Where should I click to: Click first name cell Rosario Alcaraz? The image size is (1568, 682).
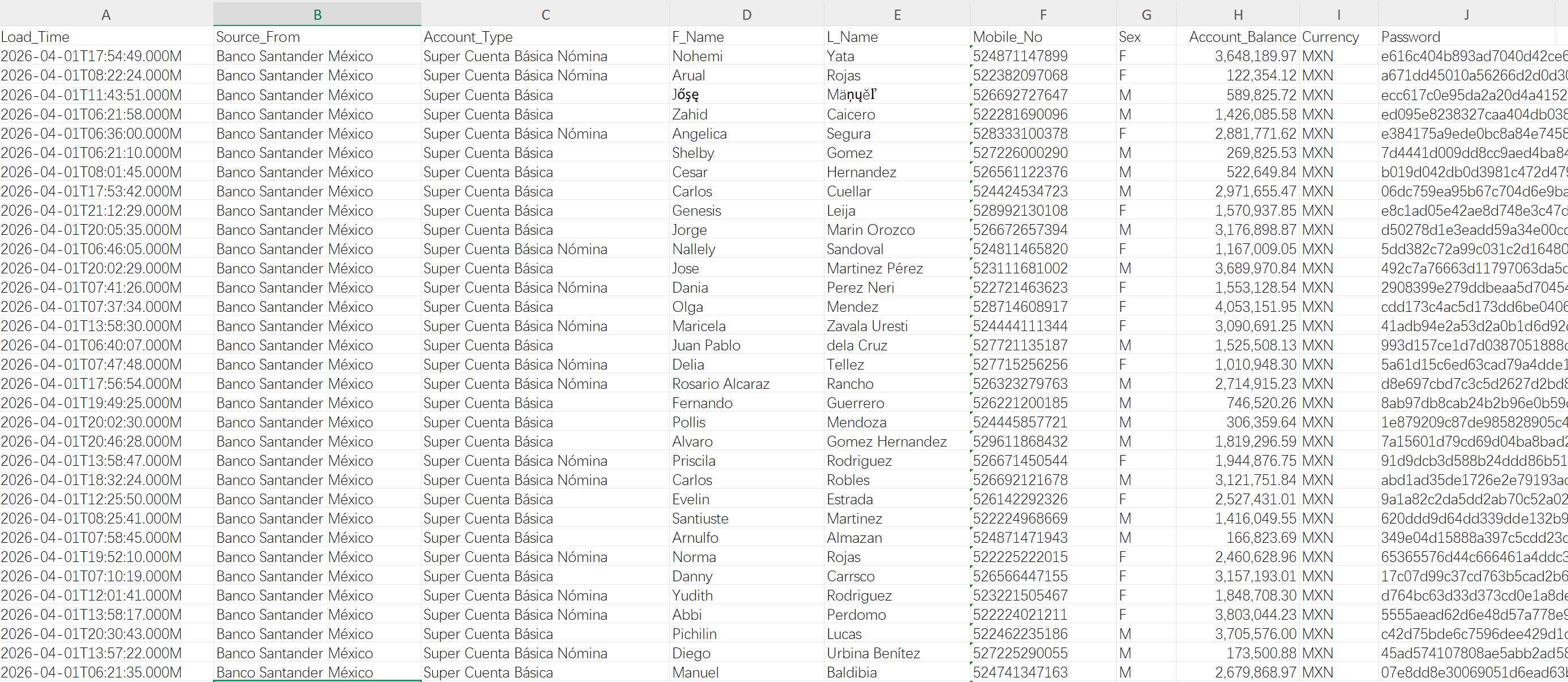point(747,384)
